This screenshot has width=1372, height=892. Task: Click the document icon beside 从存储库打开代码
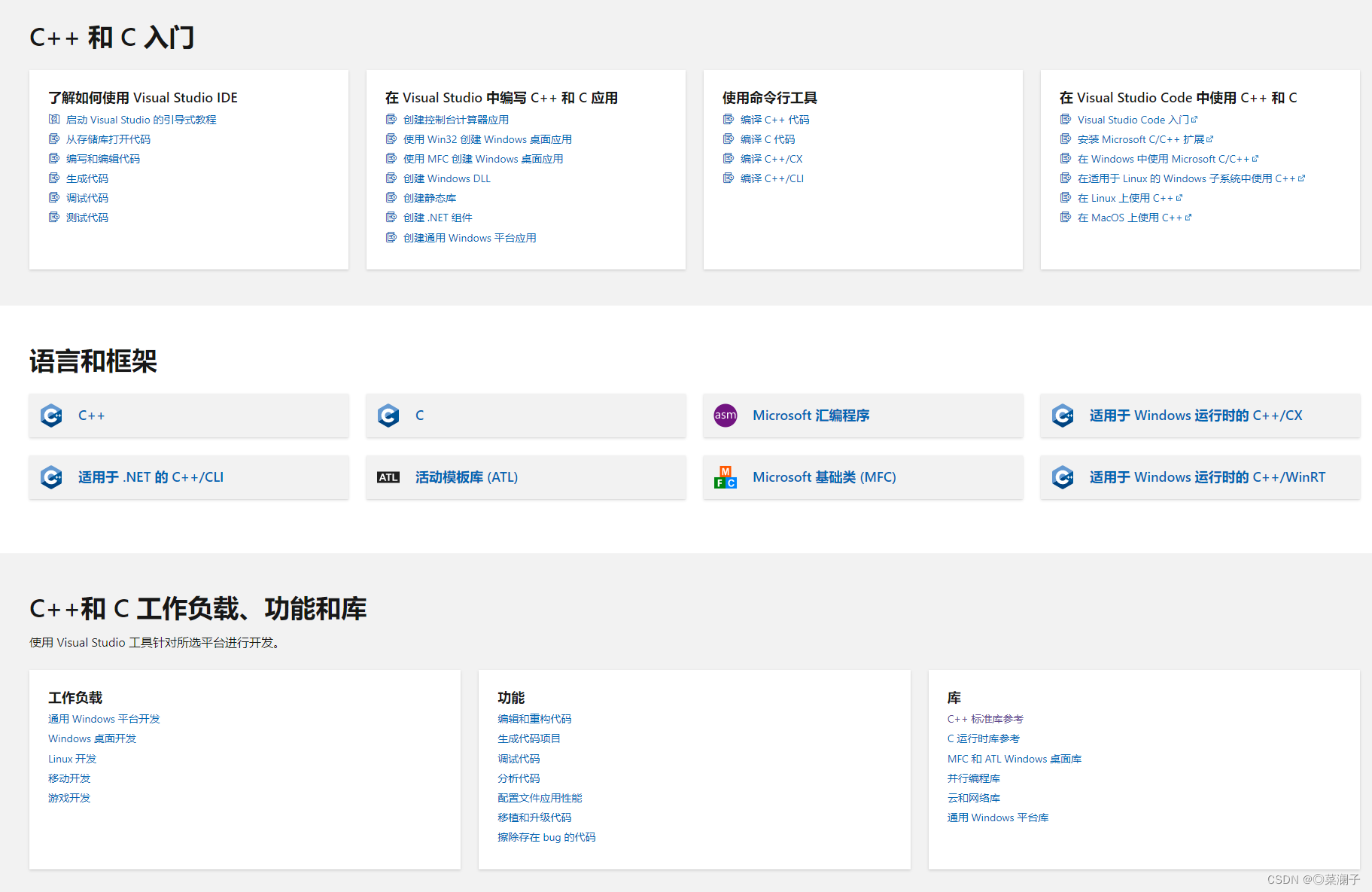(x=54, y=139)
